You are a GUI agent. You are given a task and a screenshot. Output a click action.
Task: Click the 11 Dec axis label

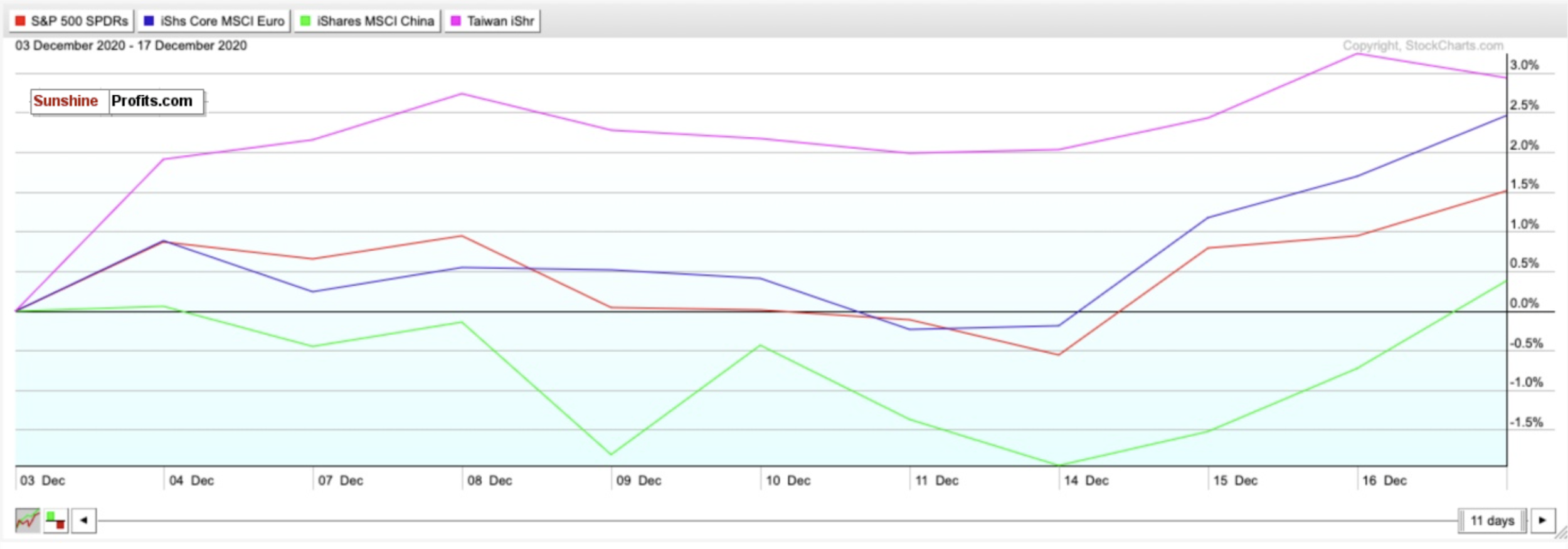point(936,481)
